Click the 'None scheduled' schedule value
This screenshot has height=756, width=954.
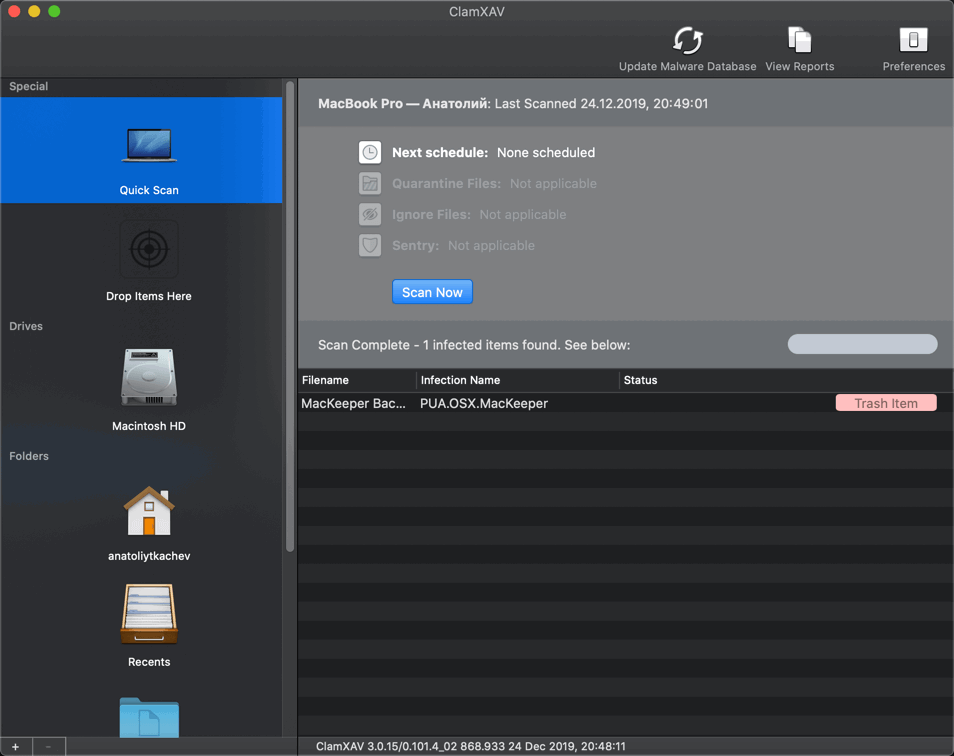tap(546, 153)
